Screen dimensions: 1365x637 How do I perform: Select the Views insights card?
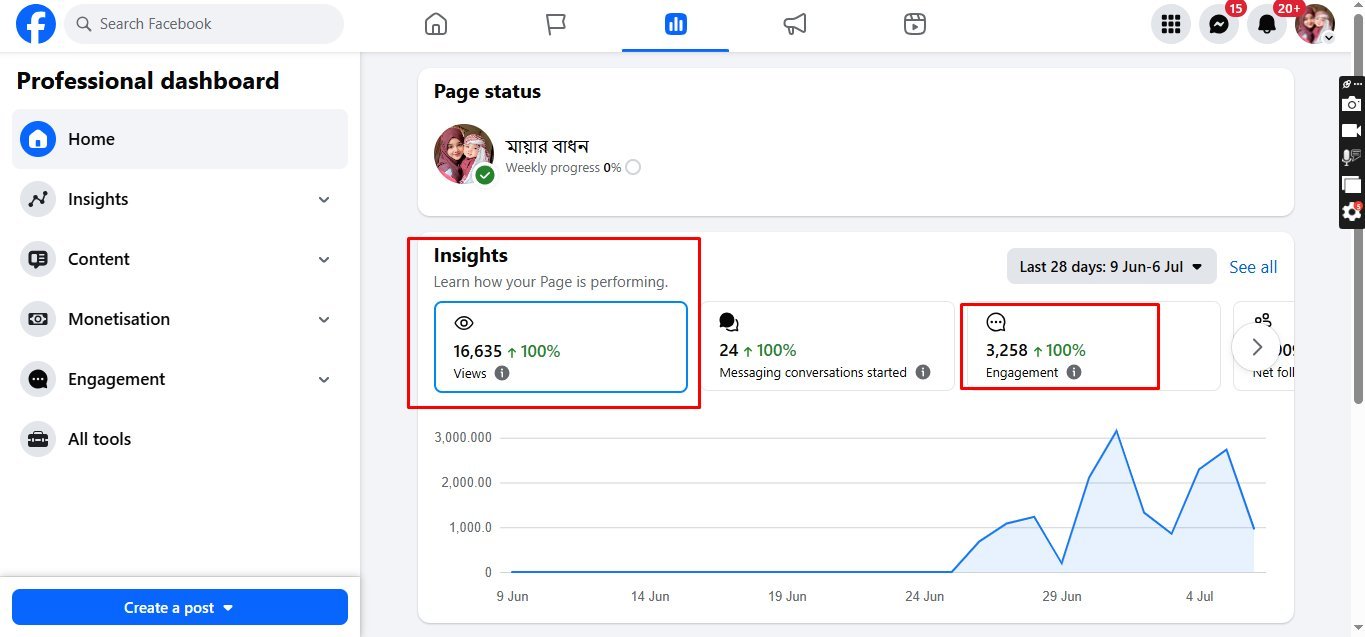(561, 347)
